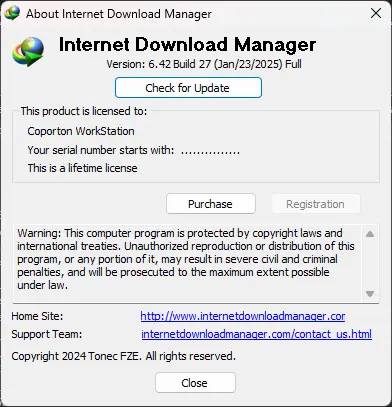This screenshot has height=407, width=392.
Task: Click the IDM globe icon in title bar
Action: (12, 13)
